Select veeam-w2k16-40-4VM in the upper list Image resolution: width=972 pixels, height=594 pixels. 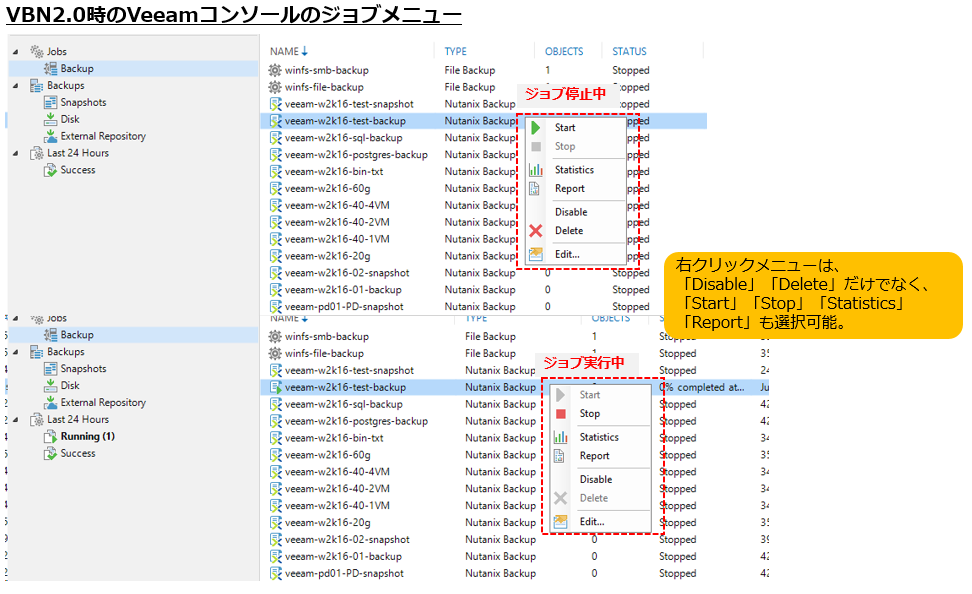(337, 205)
